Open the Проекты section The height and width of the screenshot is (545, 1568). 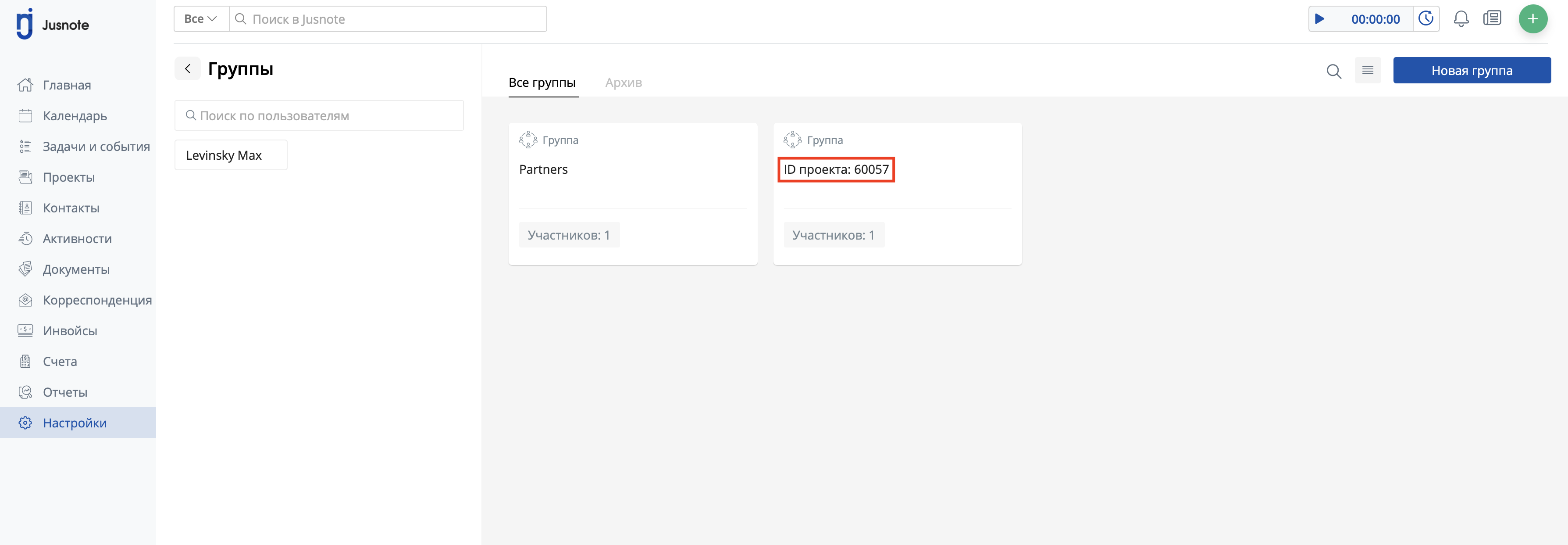click(x=68, y=177)
